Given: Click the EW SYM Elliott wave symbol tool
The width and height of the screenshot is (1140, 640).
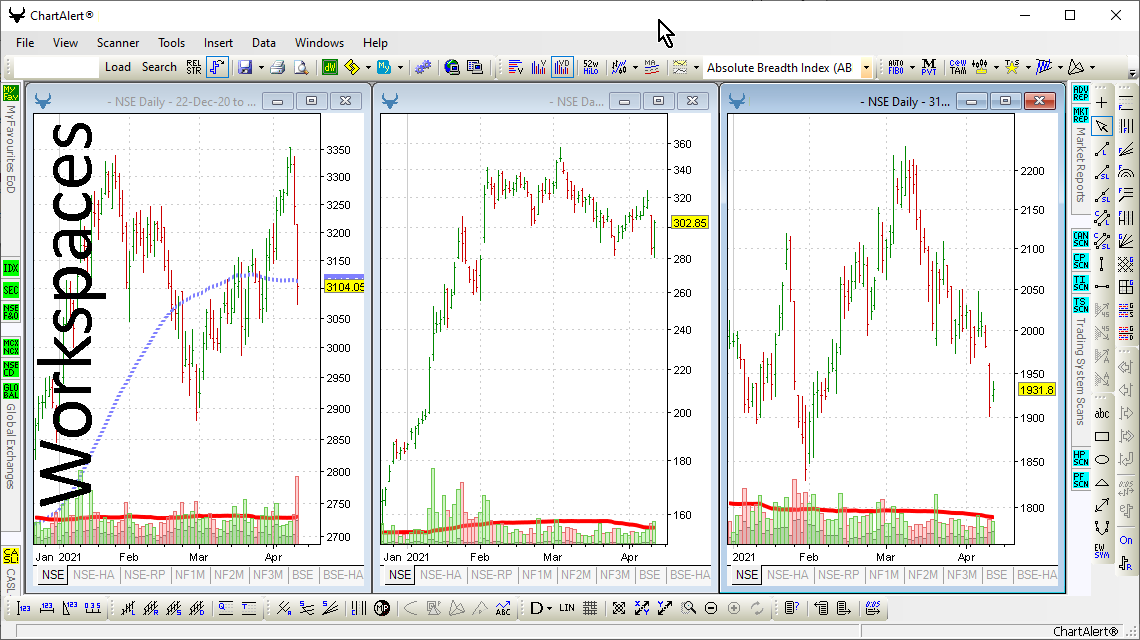Looking at the screenshot, I should 1102,551.
